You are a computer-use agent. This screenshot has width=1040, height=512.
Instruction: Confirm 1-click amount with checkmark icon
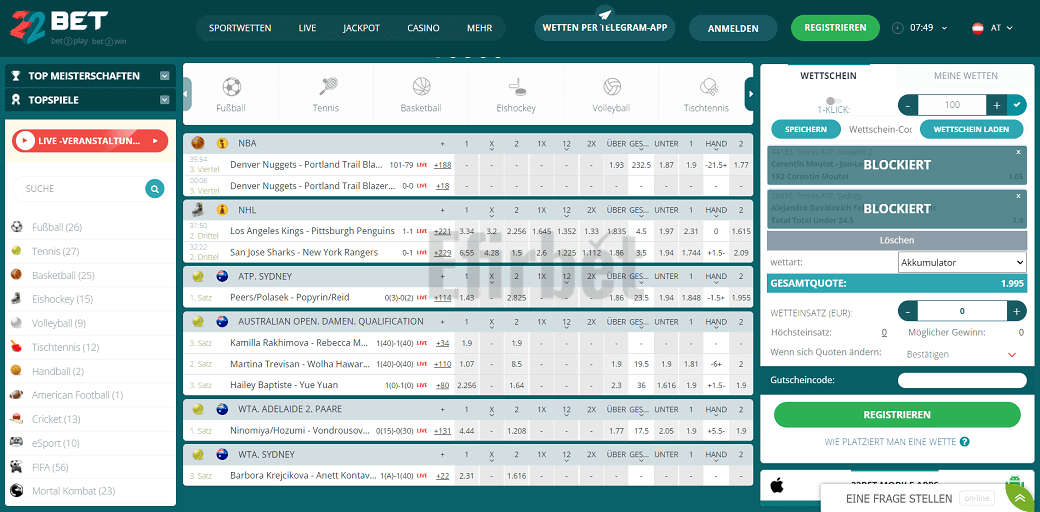point(1017,105)
